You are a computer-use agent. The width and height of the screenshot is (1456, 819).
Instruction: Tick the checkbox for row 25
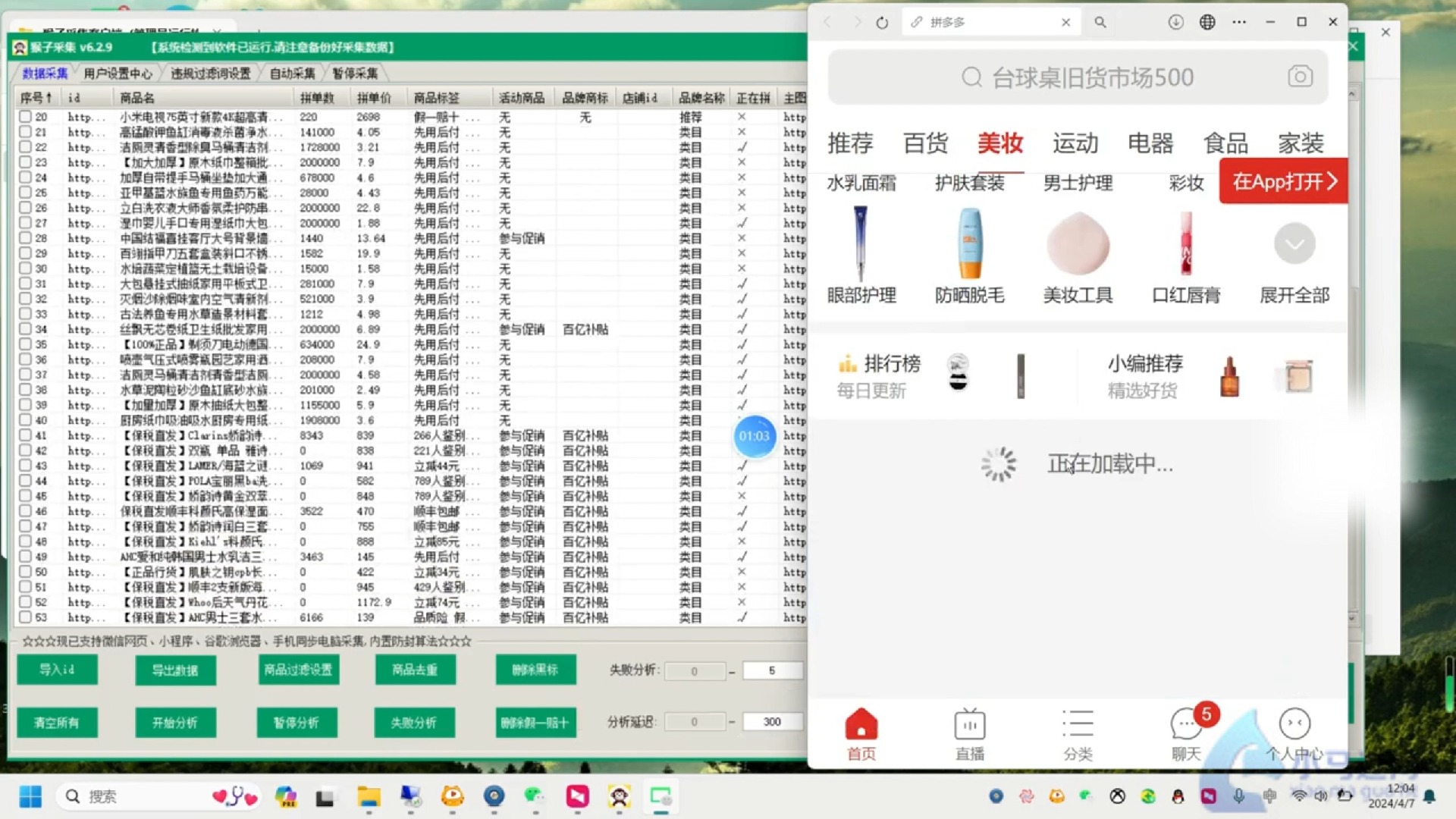[x=25, y=193]
